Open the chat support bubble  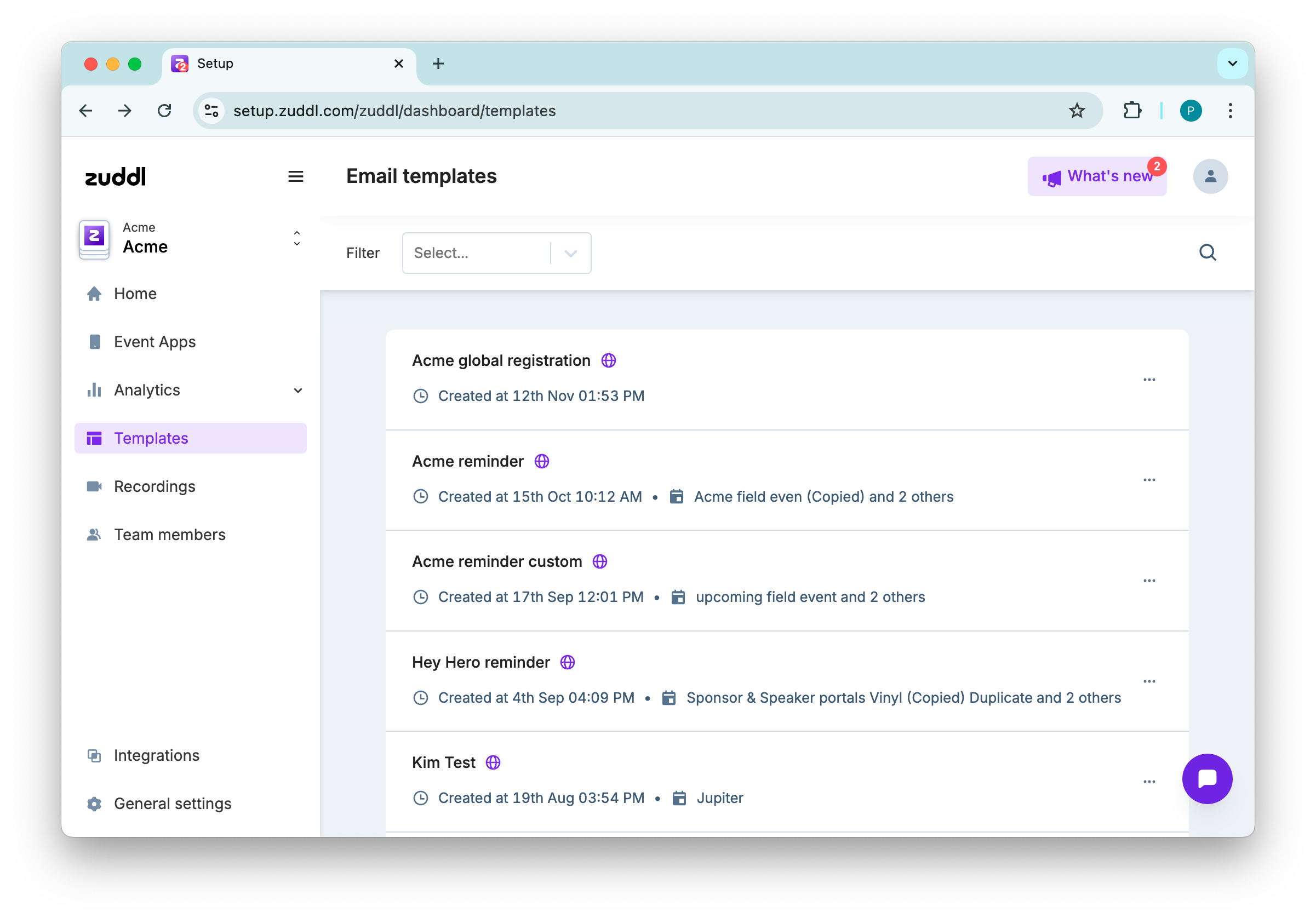point(1206,778)
